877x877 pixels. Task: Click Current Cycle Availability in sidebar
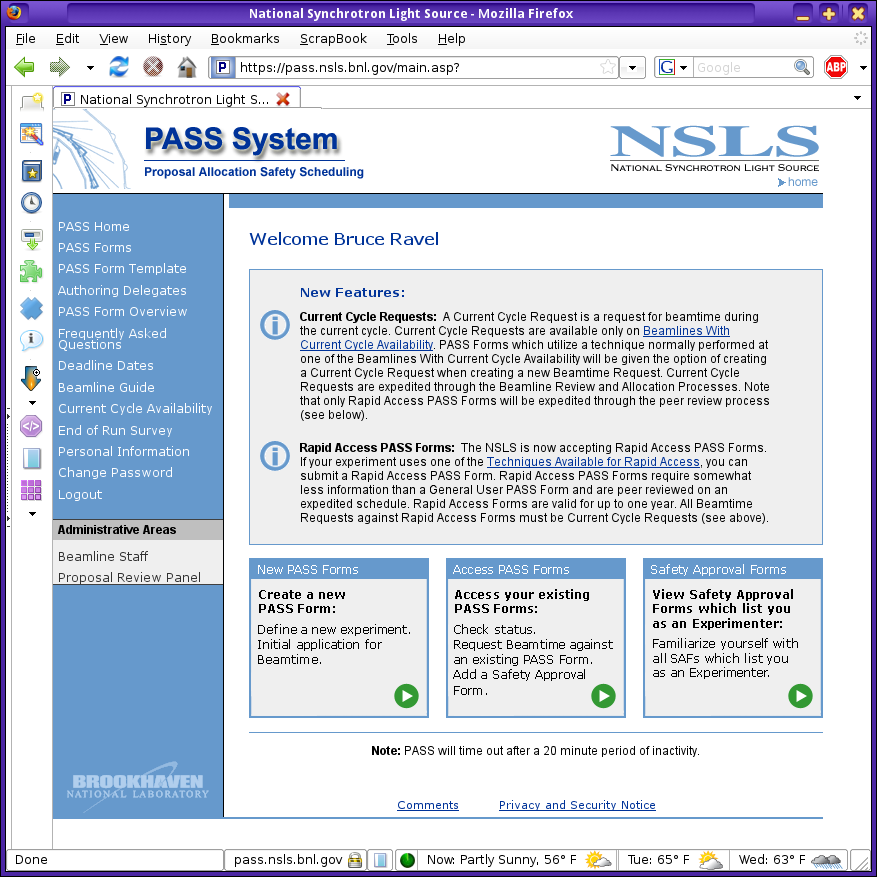coord(135,408)
